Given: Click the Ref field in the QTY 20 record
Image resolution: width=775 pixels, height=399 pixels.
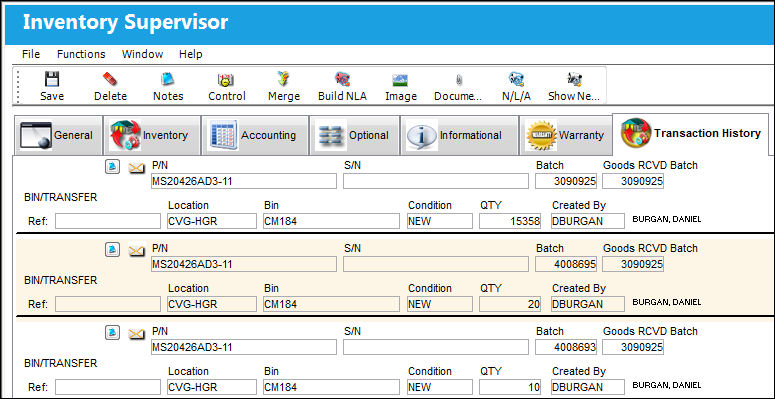Looking at the screenshot, I should coord(108,304).
